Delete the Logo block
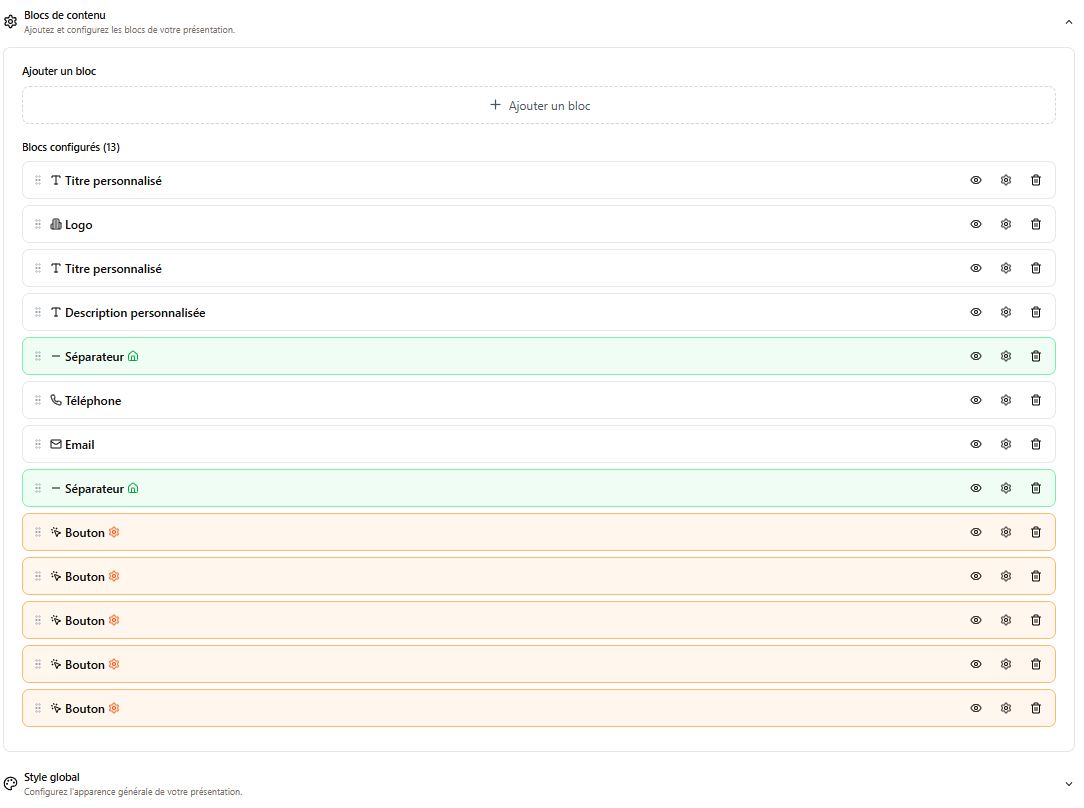This screenshot has height=808, width=1084. point(1036,224)
